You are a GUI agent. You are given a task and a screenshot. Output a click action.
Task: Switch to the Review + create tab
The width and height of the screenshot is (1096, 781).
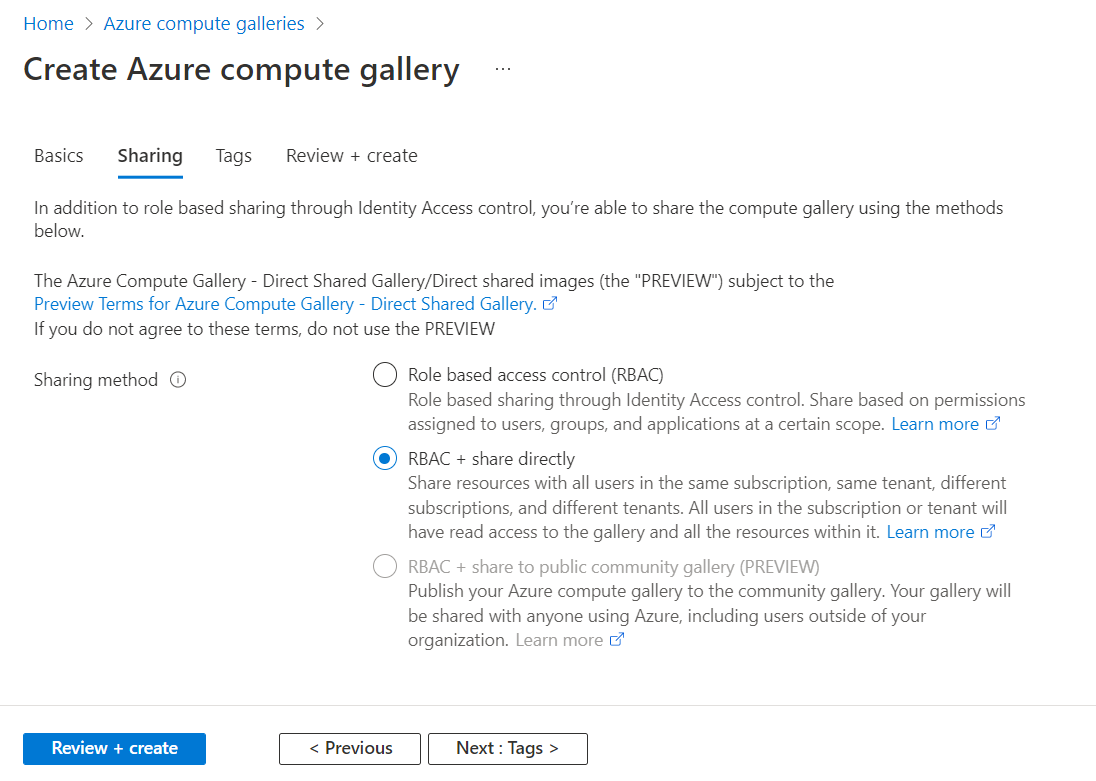(x=351, y=156)
